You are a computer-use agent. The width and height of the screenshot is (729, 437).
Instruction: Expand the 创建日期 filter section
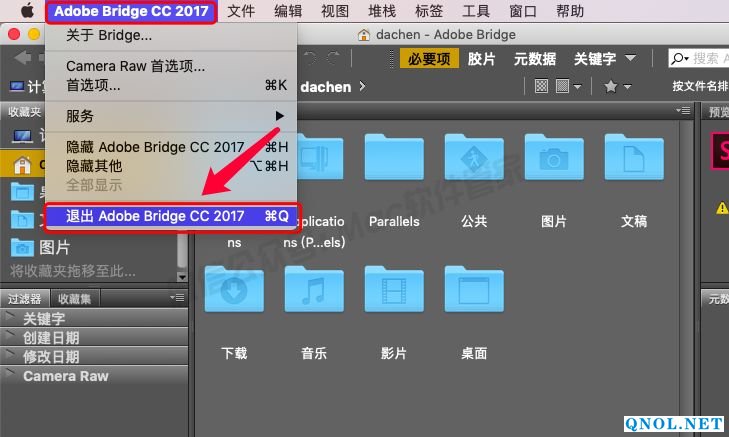tap(10, 337)
